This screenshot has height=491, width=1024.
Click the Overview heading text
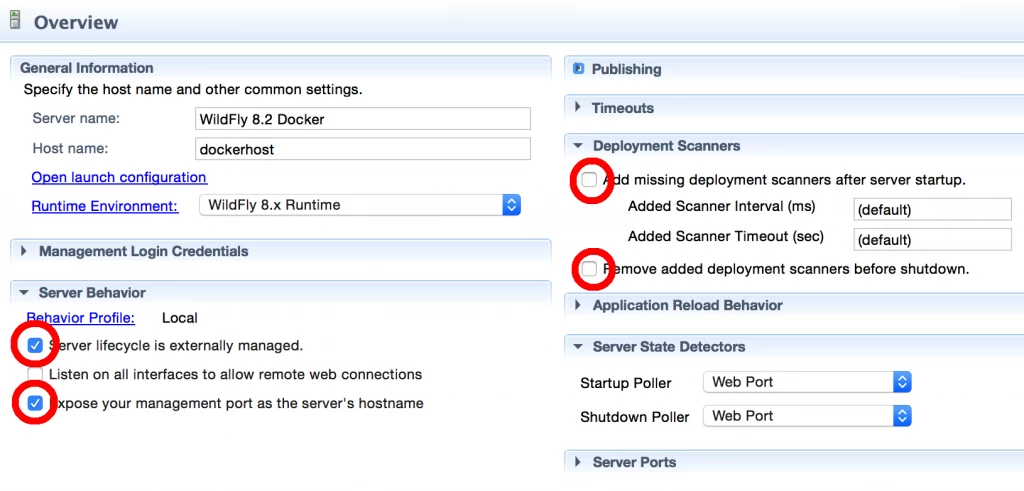[76, 22]
